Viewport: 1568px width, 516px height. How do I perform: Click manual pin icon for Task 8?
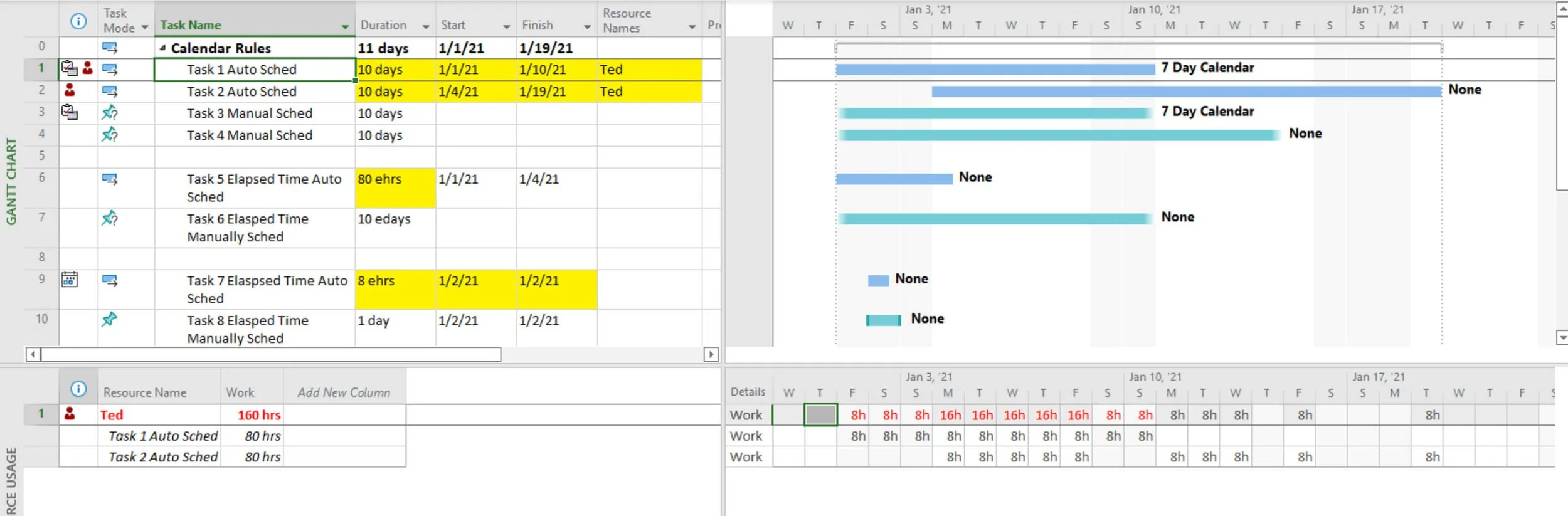point(110,319)
